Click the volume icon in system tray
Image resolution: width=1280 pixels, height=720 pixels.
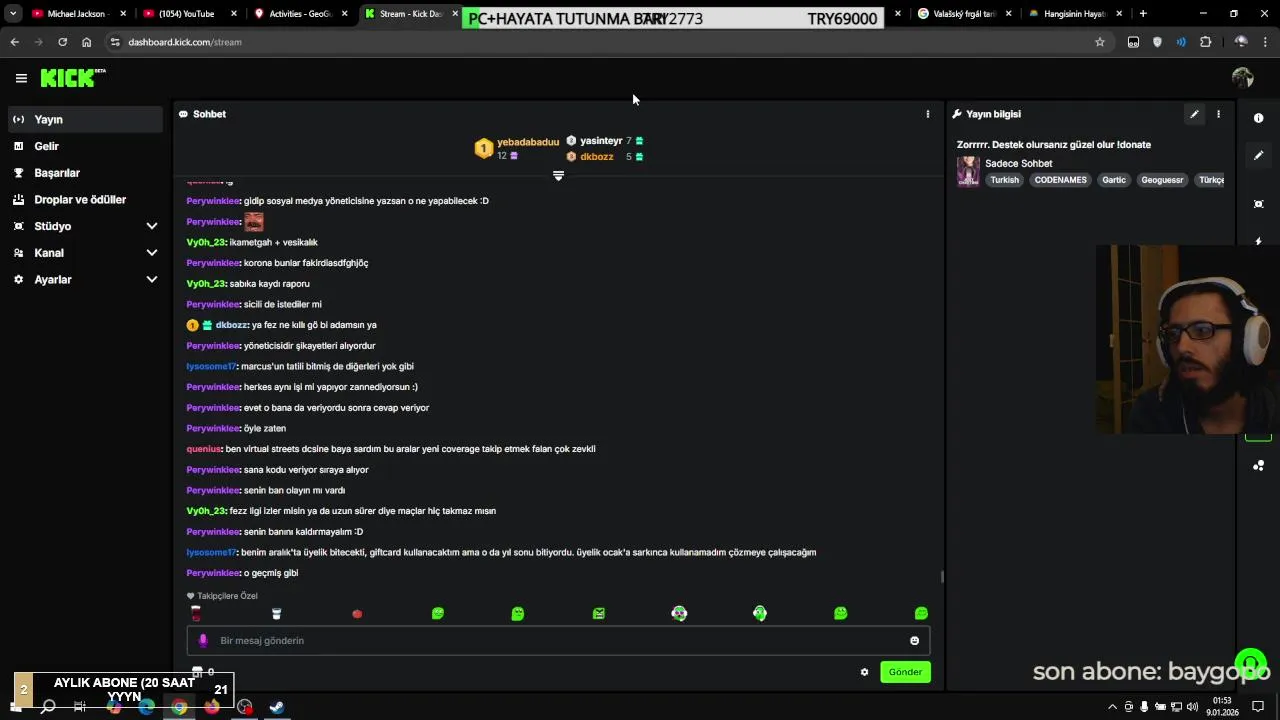[x=1192, y=707]
